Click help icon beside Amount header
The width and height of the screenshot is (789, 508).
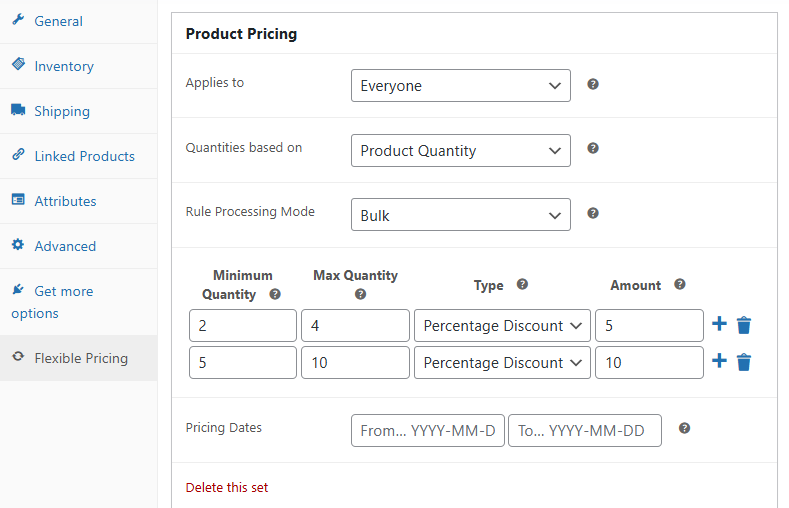[680, 285]
